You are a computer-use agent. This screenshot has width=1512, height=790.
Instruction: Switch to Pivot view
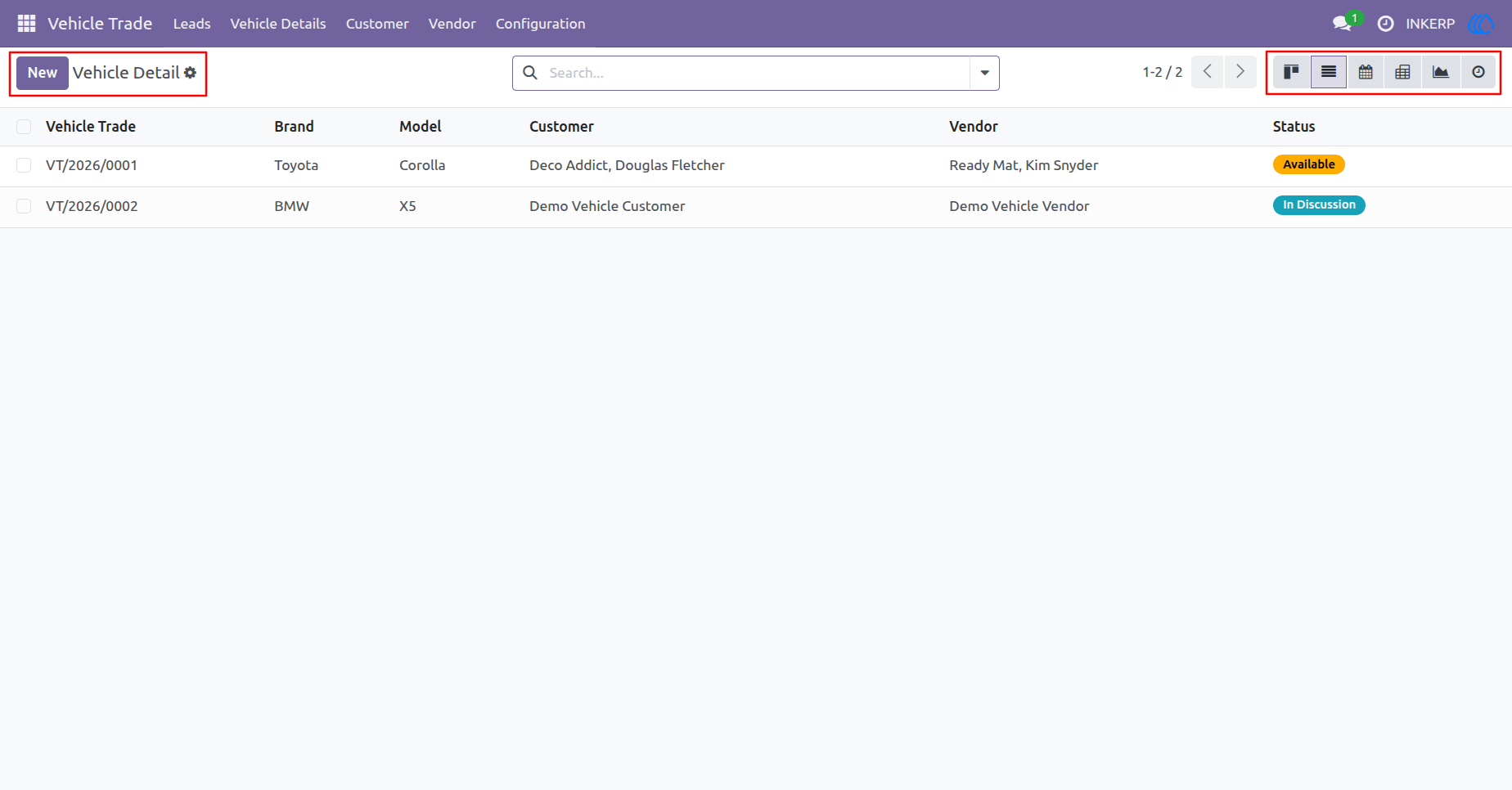[x=1402, y=73]
